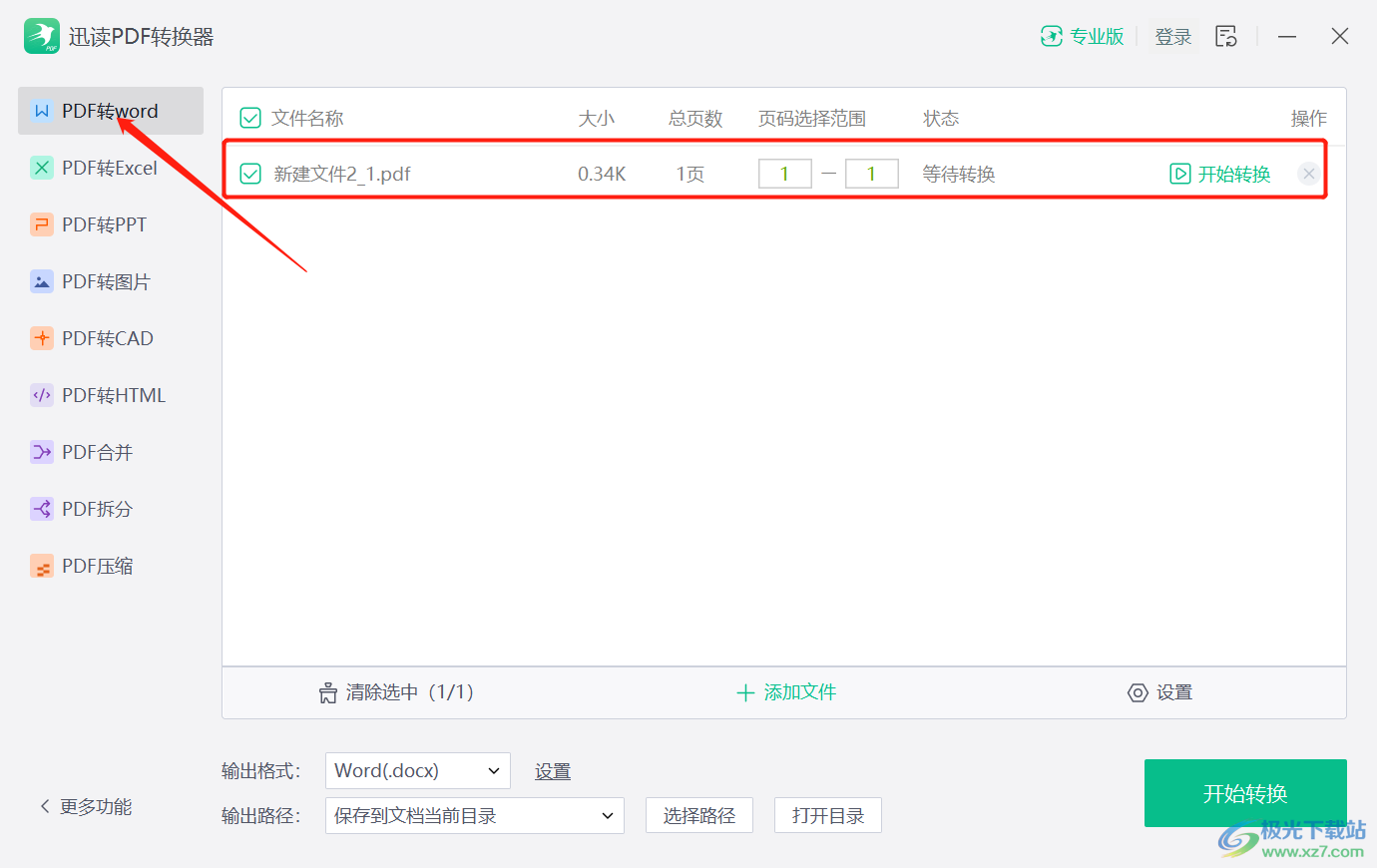Click the end page number field

click(x=872, y=174)
